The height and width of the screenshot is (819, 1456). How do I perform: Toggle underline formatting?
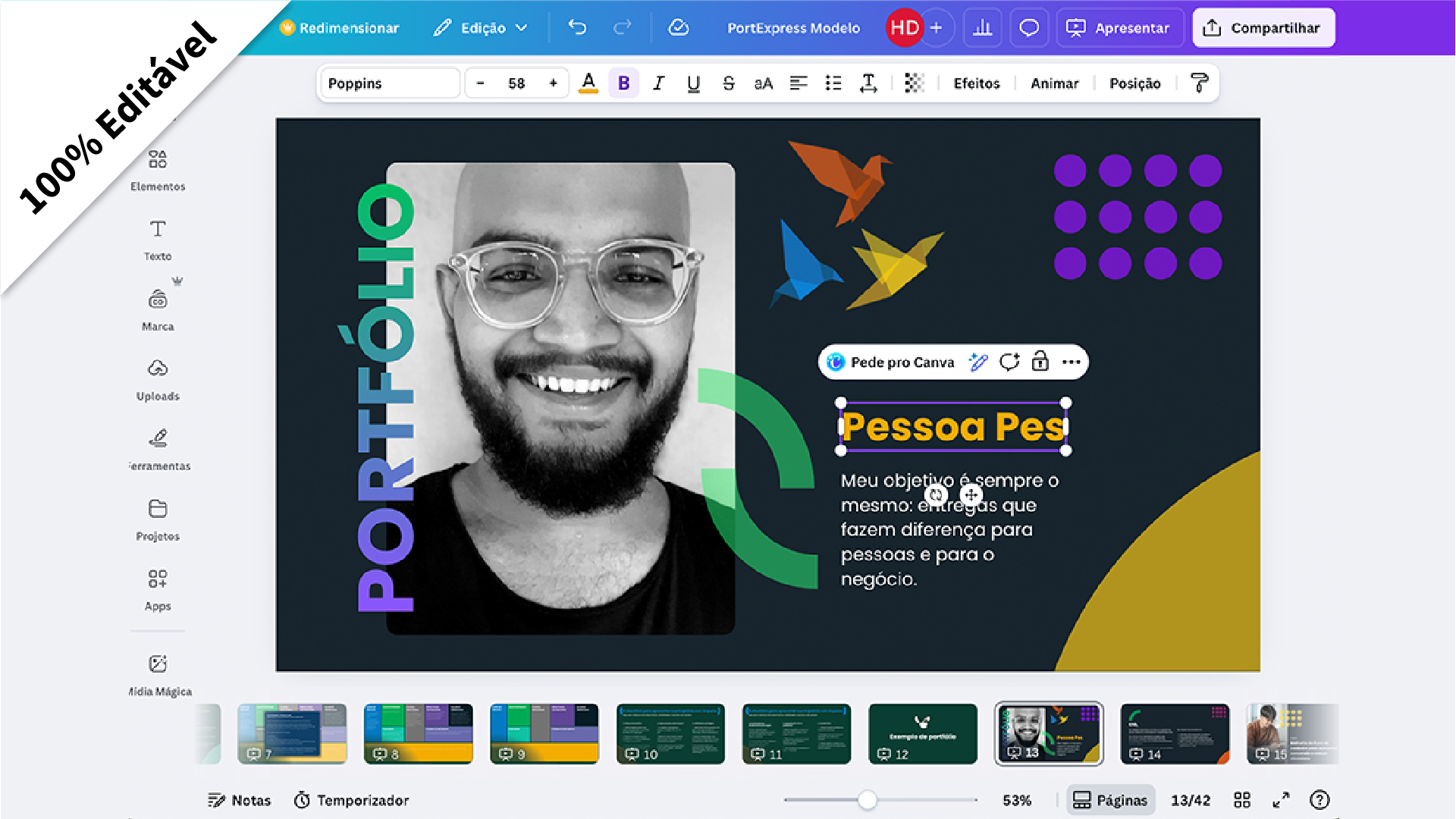tap(693, 83)
